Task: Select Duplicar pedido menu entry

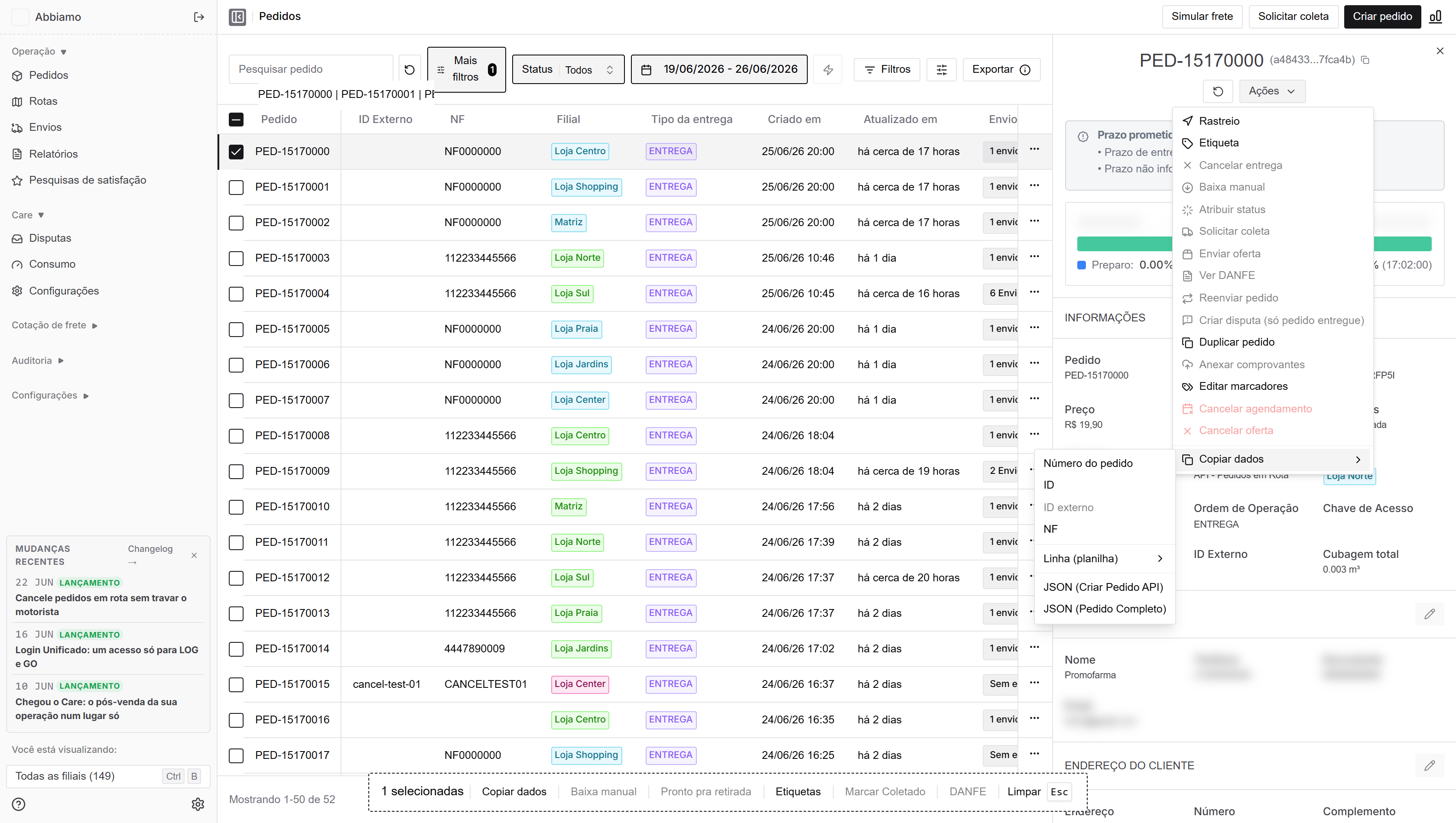Action: (1272, 342)
